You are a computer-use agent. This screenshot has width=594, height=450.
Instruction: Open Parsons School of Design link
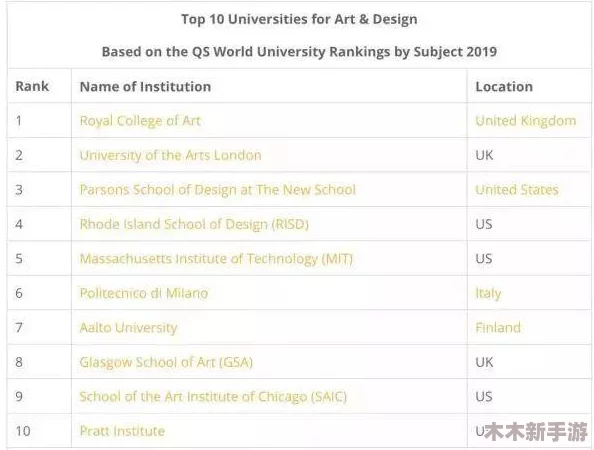(217, 190)
